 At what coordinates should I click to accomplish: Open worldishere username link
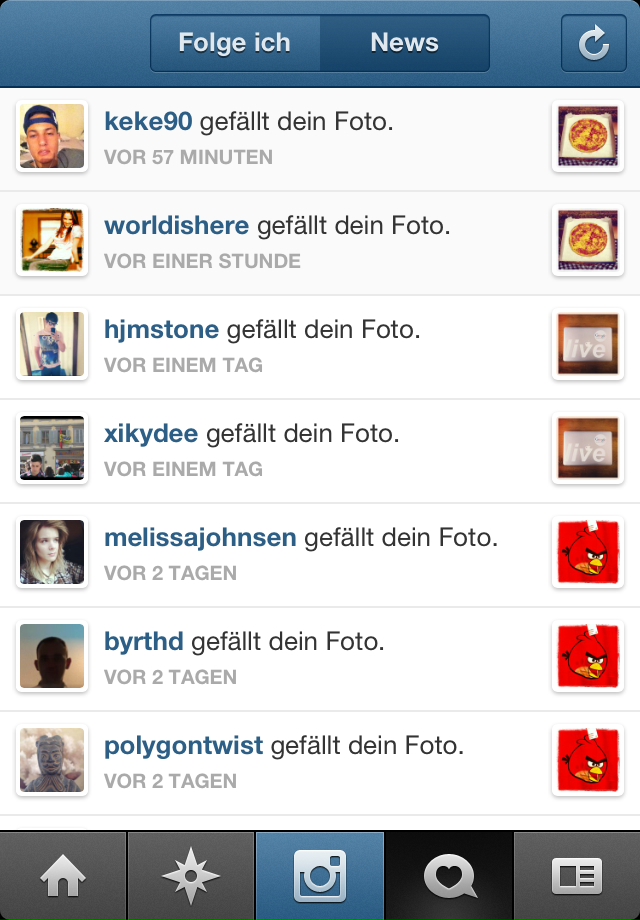tap(177, 225)
